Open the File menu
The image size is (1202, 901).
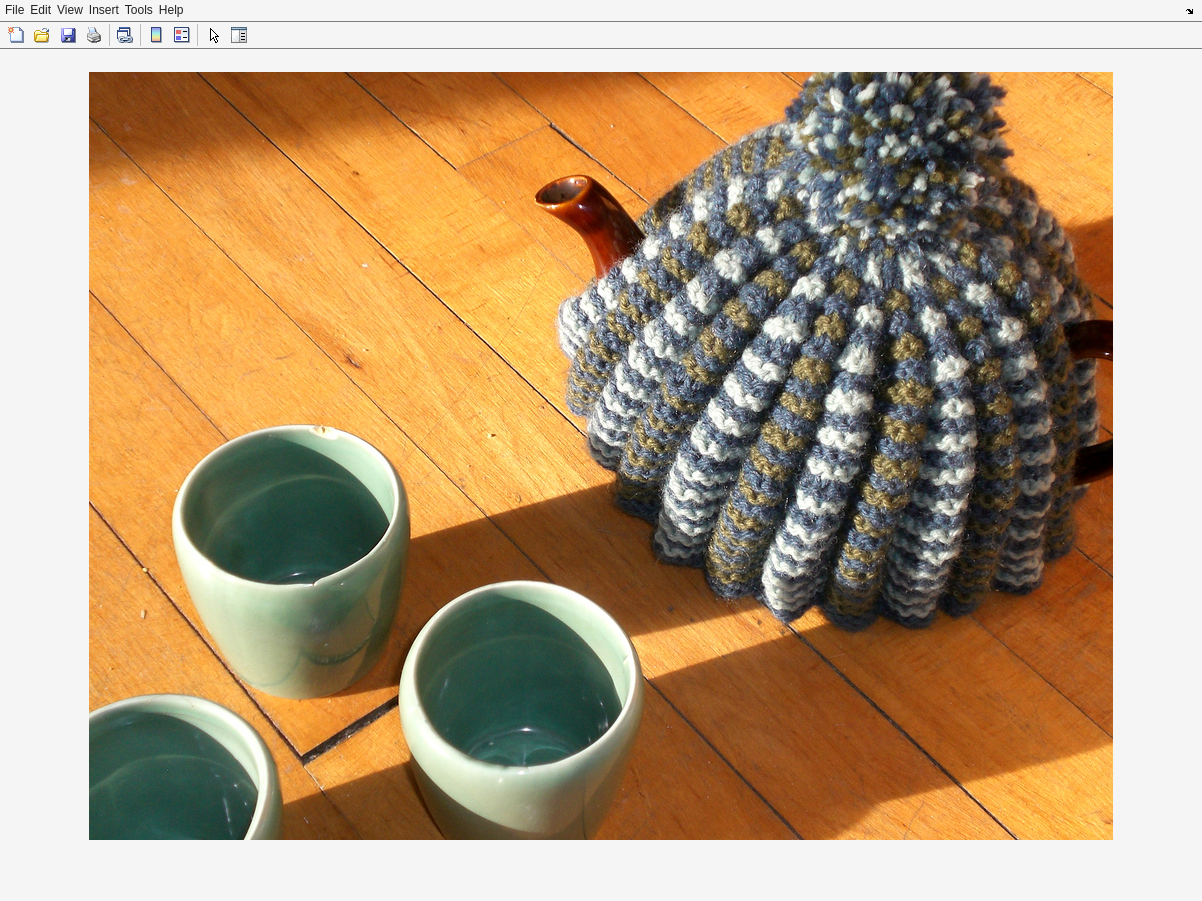[x=14, y=10]
